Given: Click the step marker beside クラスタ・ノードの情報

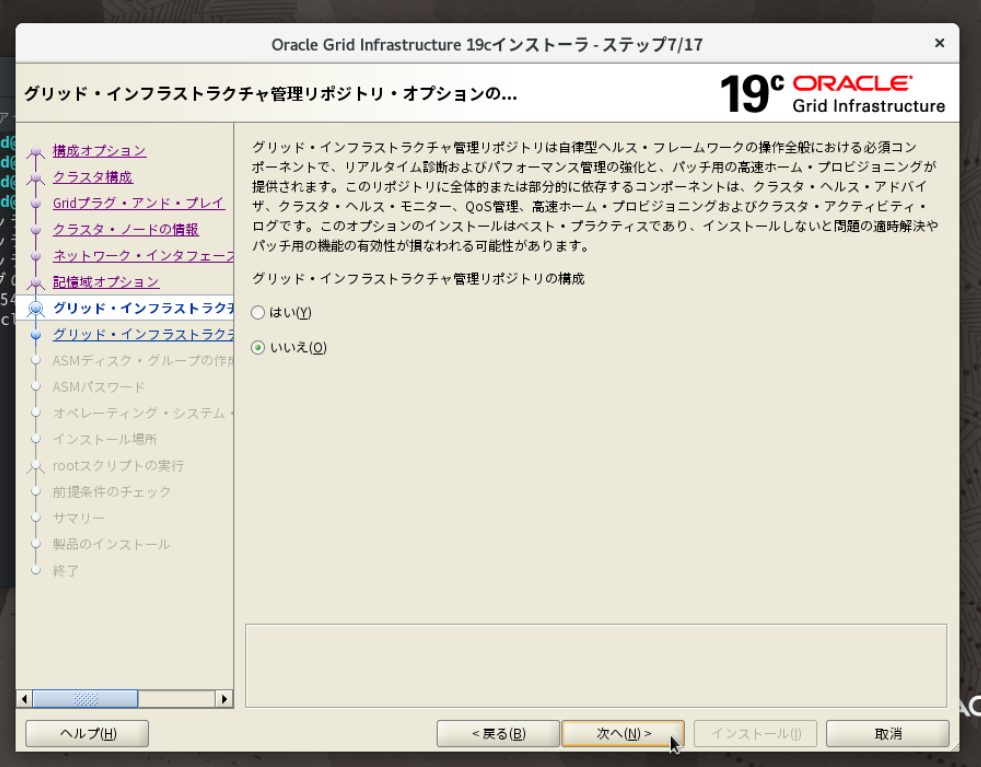Looking at the screenshot, I should coord(36,230).
